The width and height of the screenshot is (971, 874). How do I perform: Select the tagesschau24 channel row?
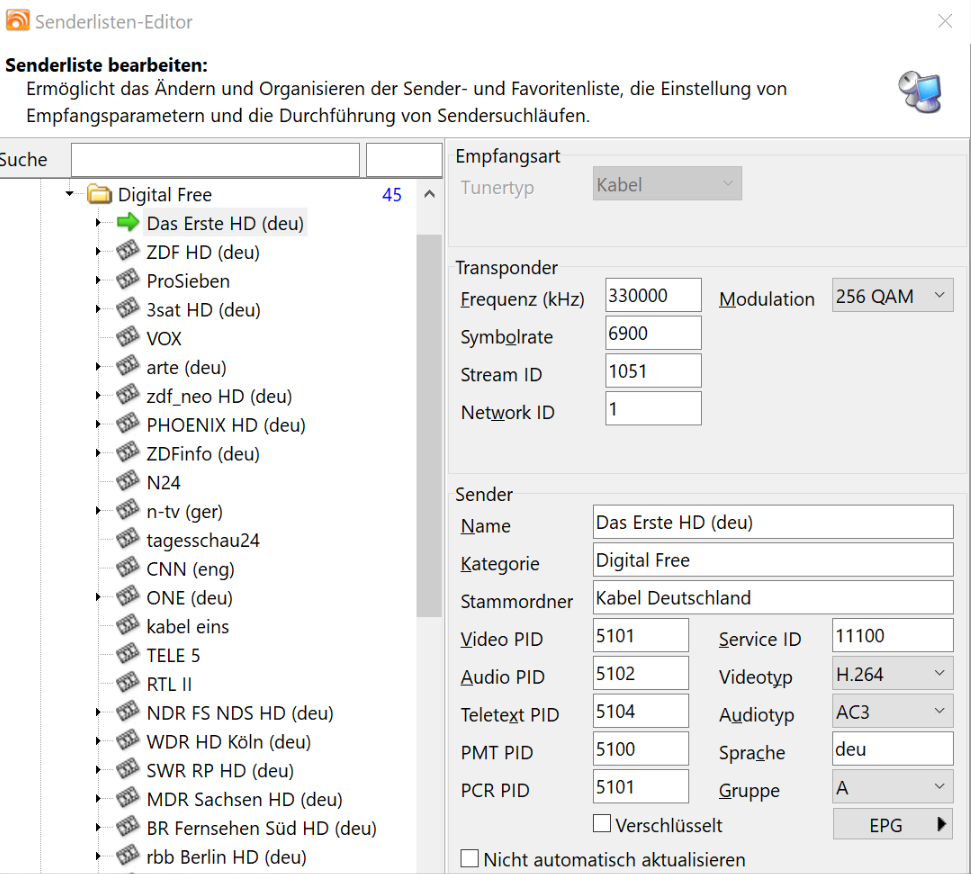202,540
